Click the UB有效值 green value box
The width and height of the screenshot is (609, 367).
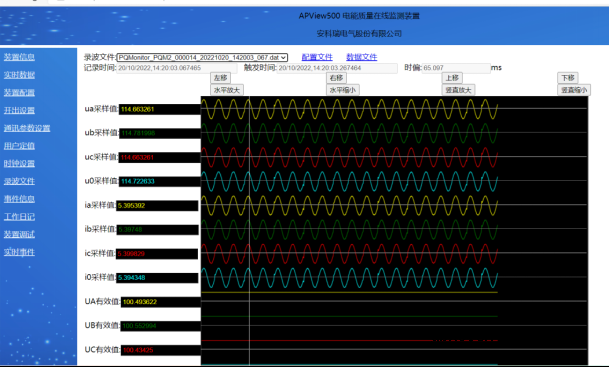coord(161,326)
